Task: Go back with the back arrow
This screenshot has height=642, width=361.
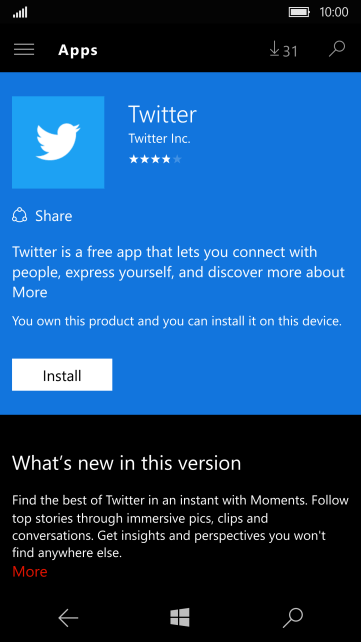Action: coord(68,618)
